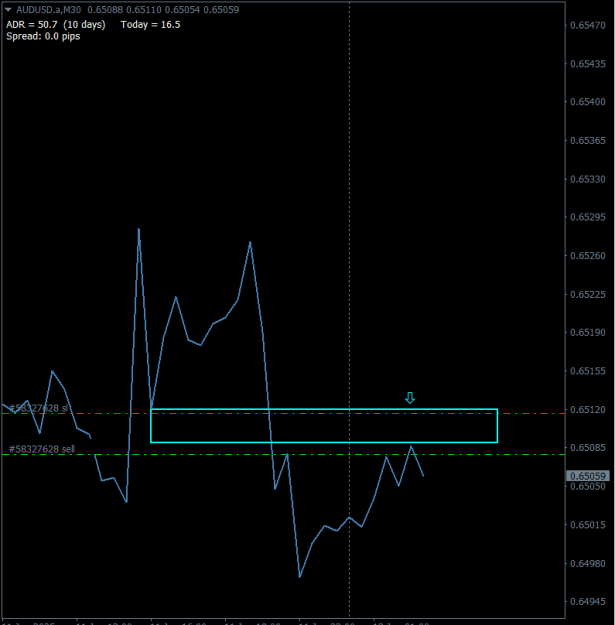The image size is (615, 625).
Task: Click the open price 0.65088 in header
Action: [x=105, y=10]
